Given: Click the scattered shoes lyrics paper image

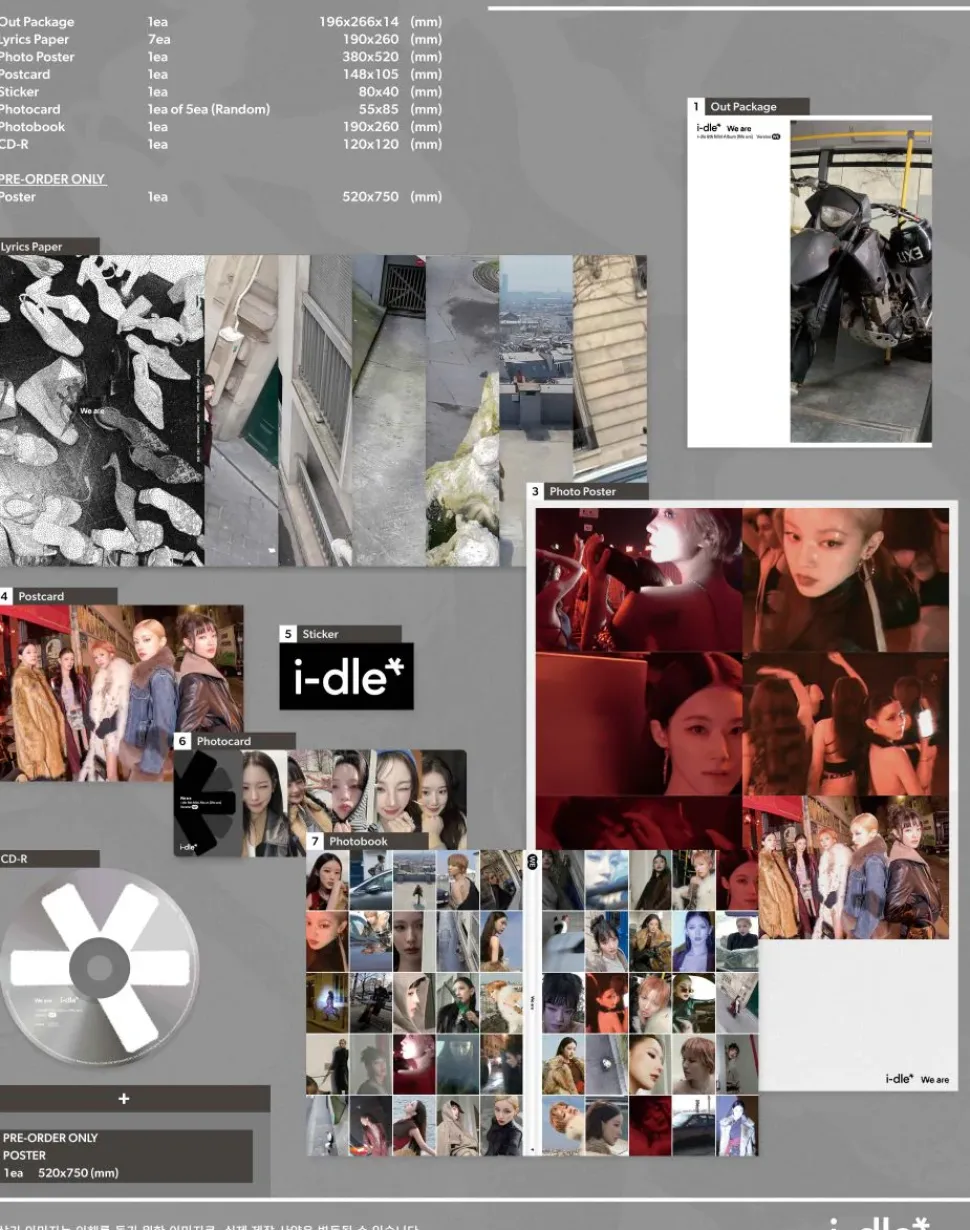Looking at the screenshot, I should tap(100, 410).
